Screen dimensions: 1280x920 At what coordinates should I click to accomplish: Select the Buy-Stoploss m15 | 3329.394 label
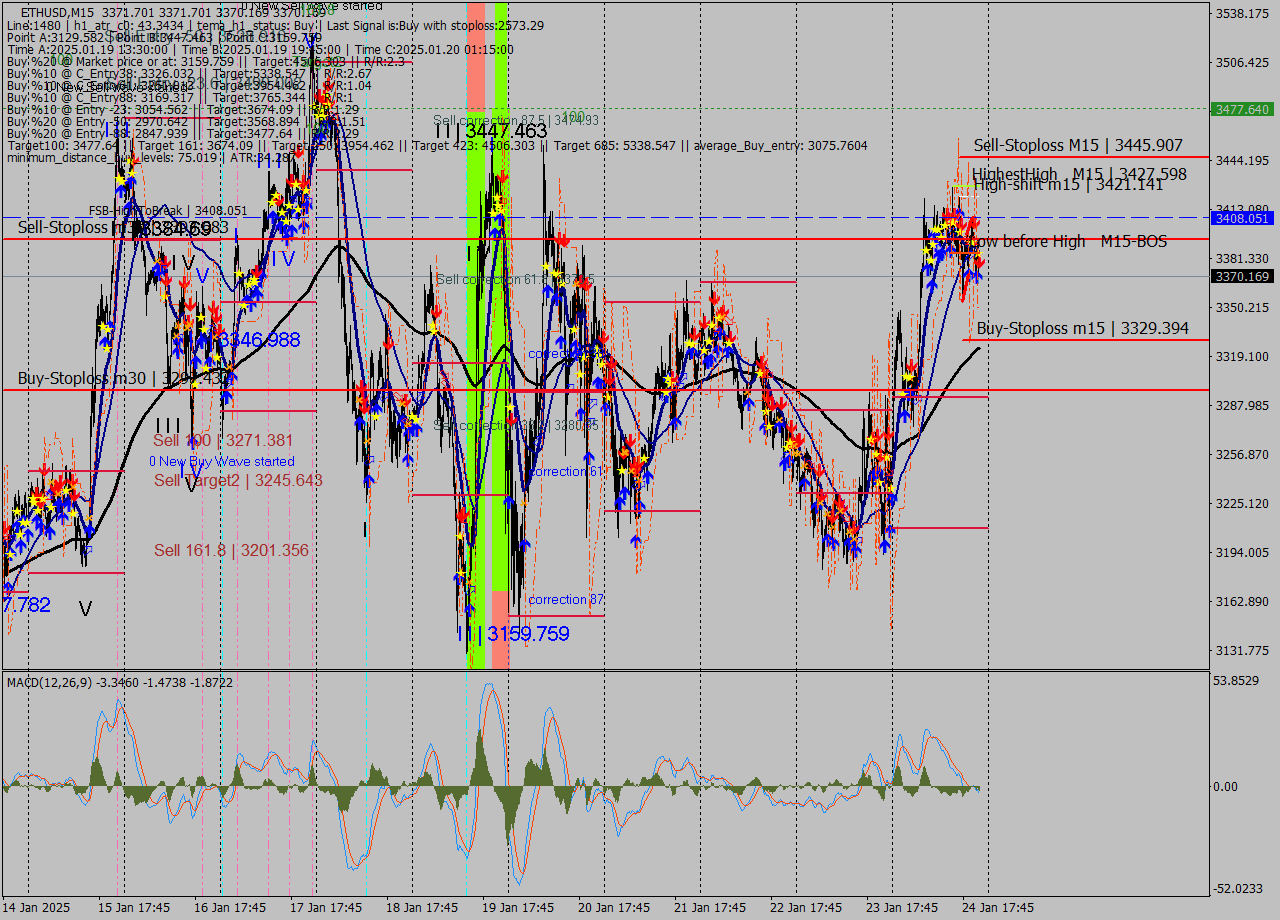click(x=1082, y=328)
